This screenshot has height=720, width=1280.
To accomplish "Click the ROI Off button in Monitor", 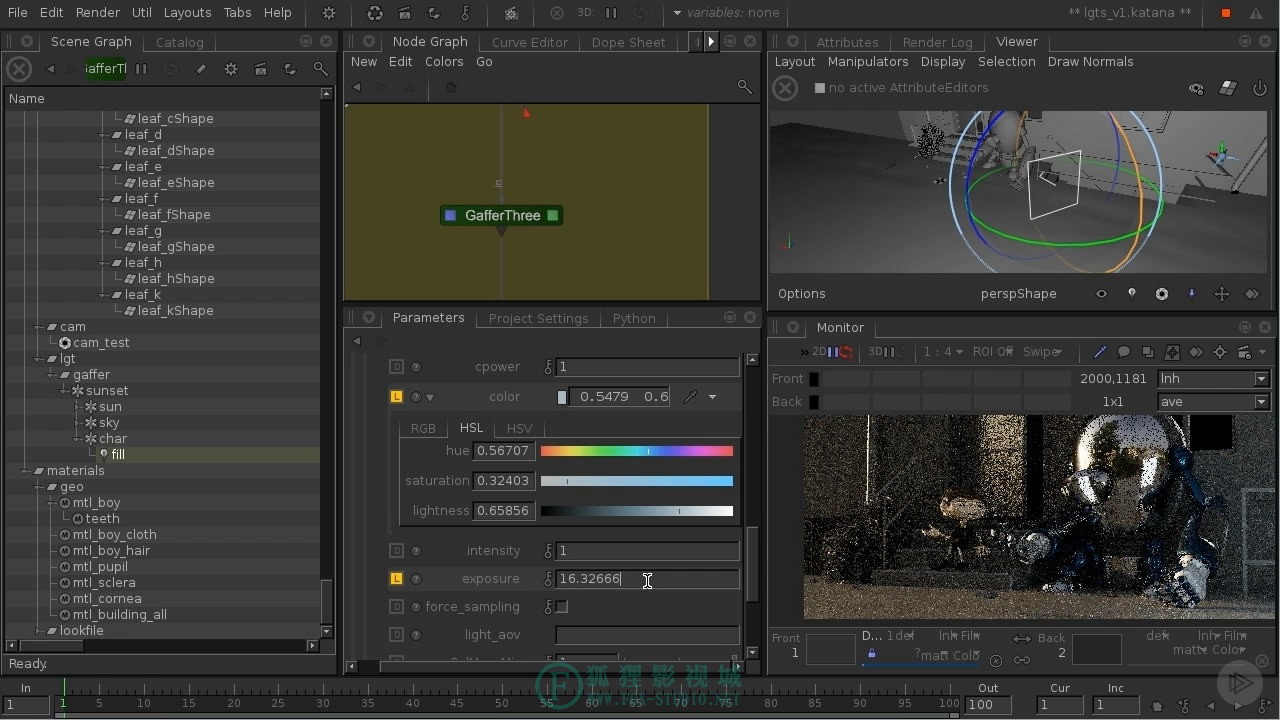I will pyautogui.click(x=992, y=352).
